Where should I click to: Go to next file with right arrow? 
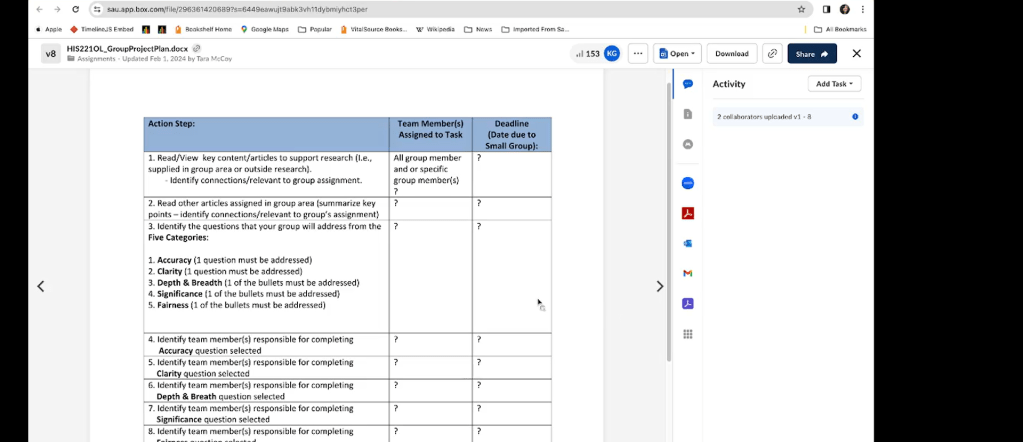(659, 287)
